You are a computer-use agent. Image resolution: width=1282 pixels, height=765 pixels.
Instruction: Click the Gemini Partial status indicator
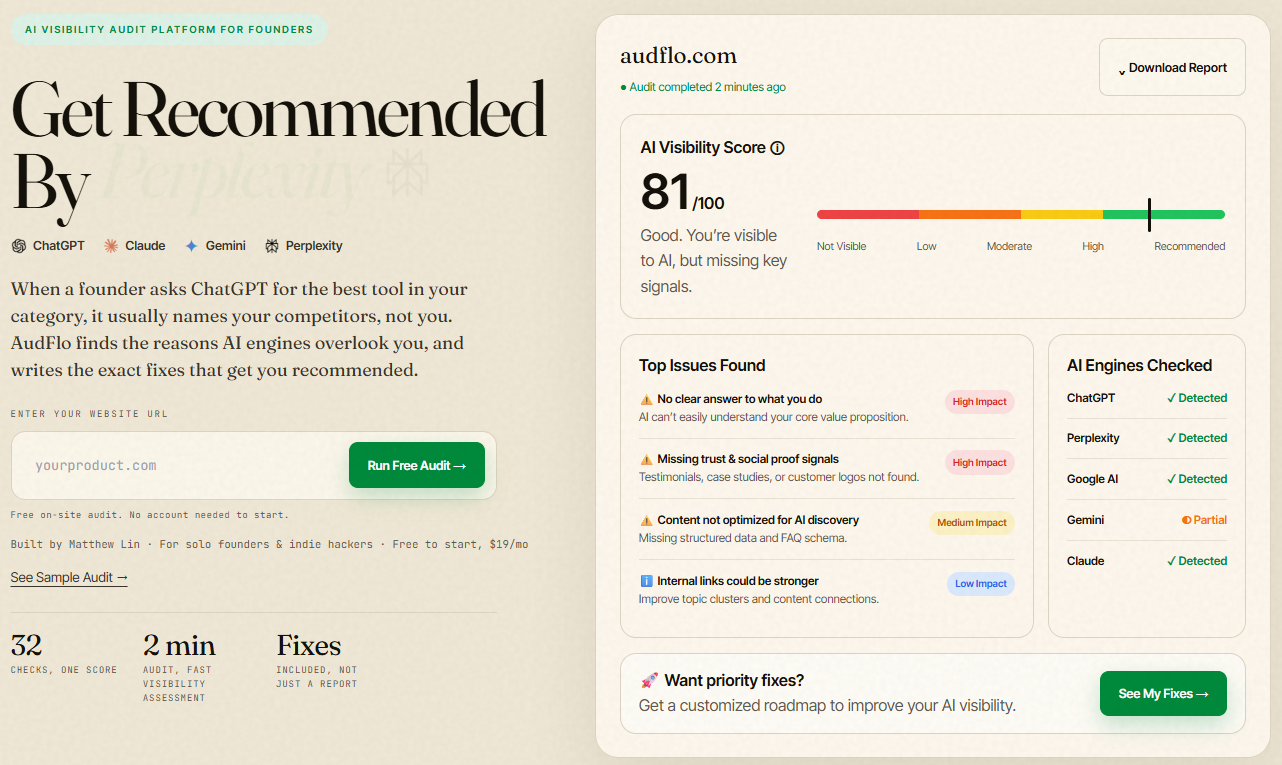(1204, 520)
